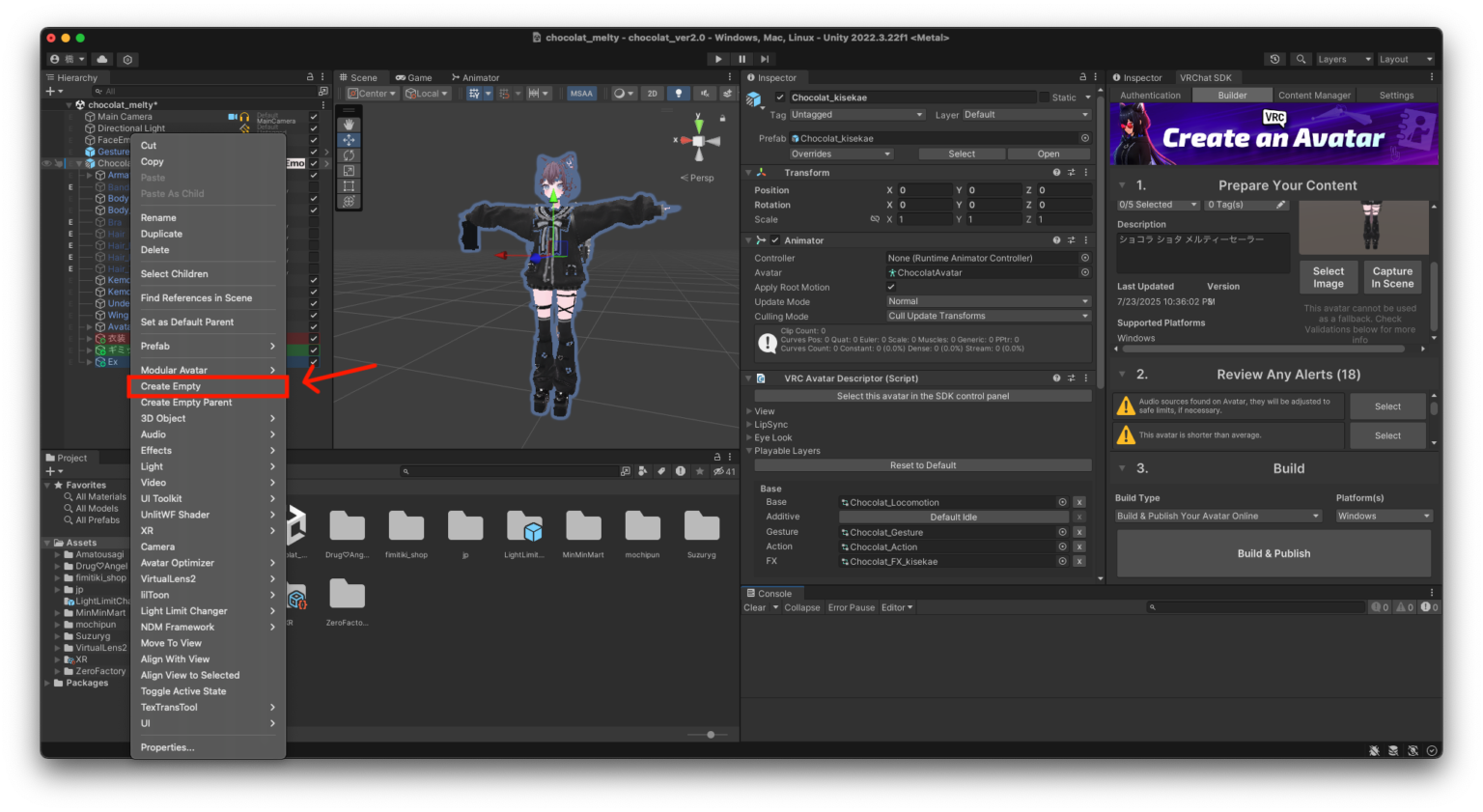Toggle scene lighting with the bulb icon

point(680,94)
